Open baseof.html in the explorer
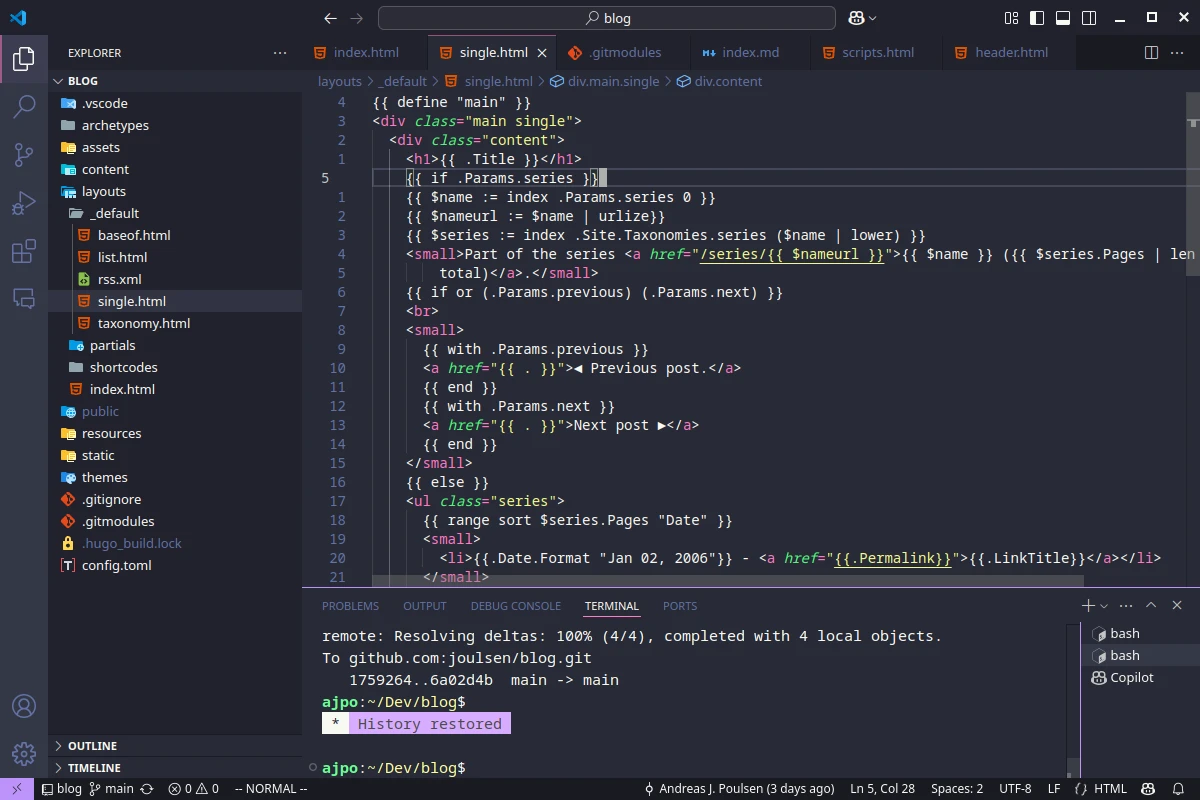The height and width of the screenshot is (800, 1200). coord(175,235)
